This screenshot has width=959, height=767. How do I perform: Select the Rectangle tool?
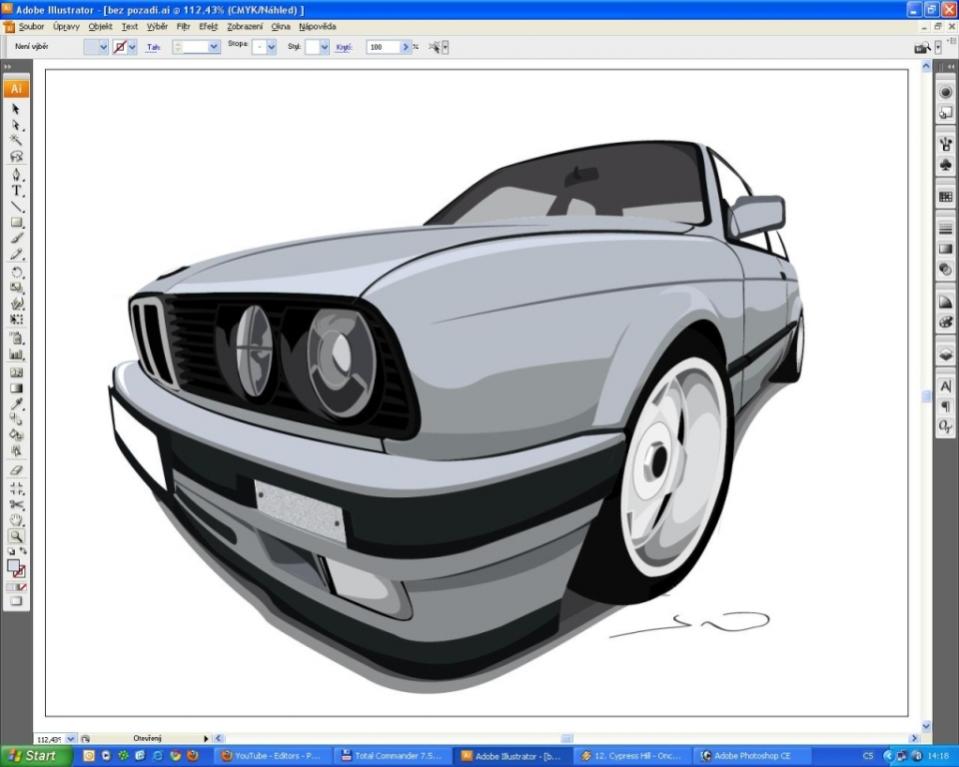16,223
